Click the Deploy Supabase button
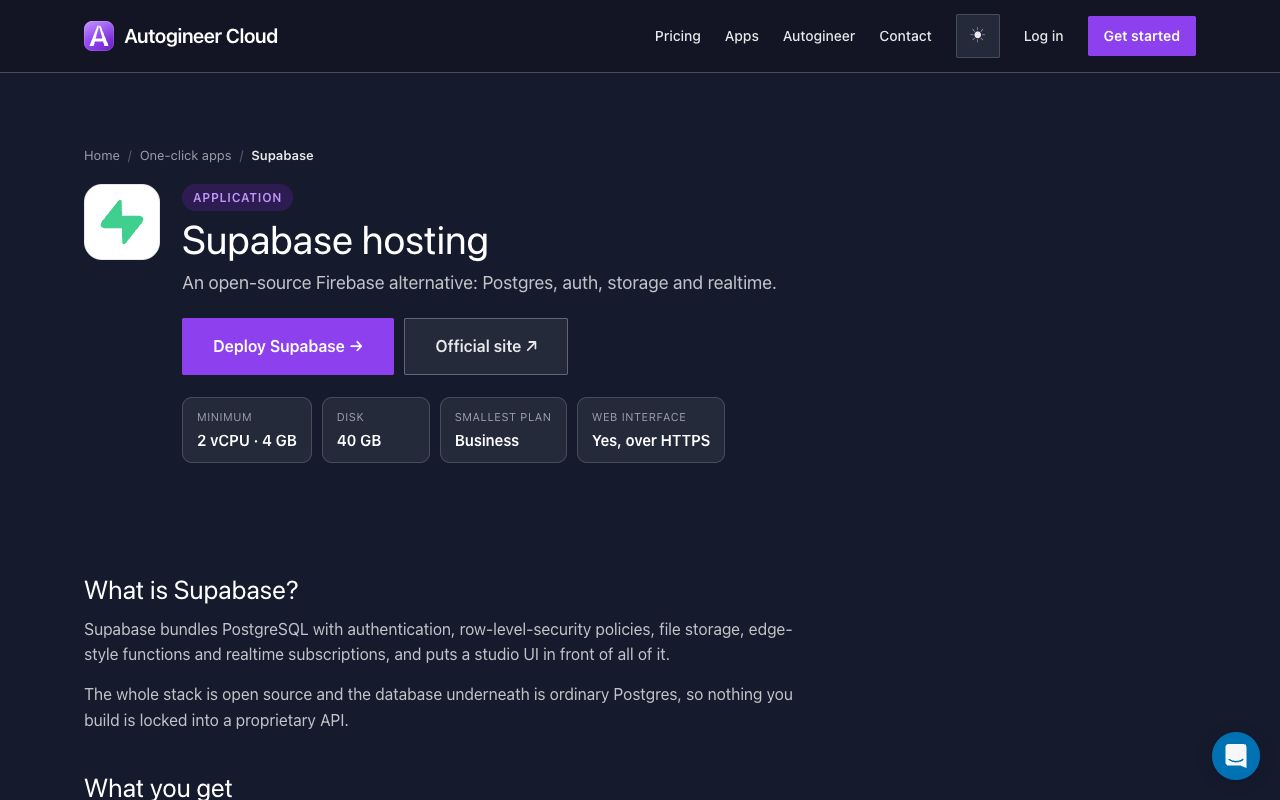This screenshot has height=800, width=1280. pyautogui.click(x=288, y=346)
